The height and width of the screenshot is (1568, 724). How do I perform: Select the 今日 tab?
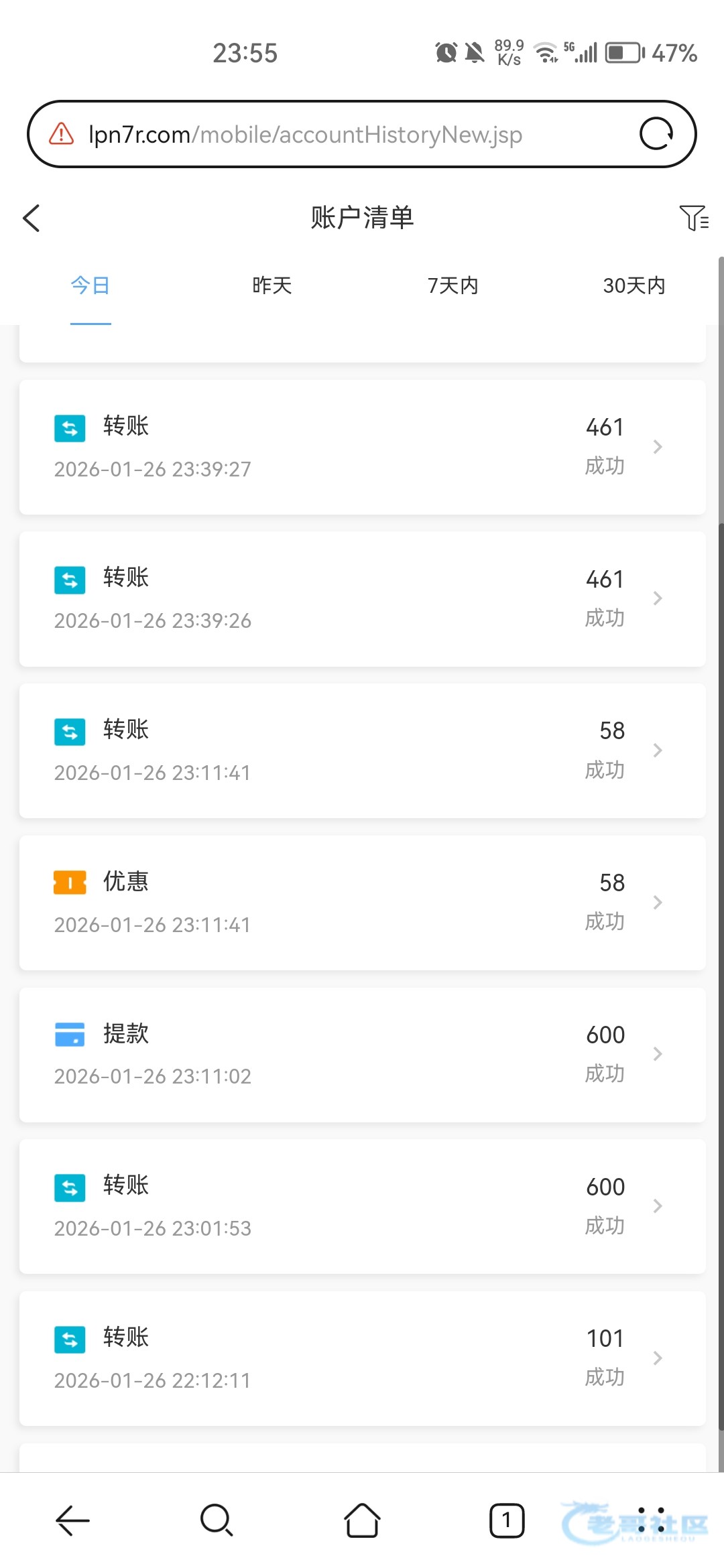tap(90, 285)
